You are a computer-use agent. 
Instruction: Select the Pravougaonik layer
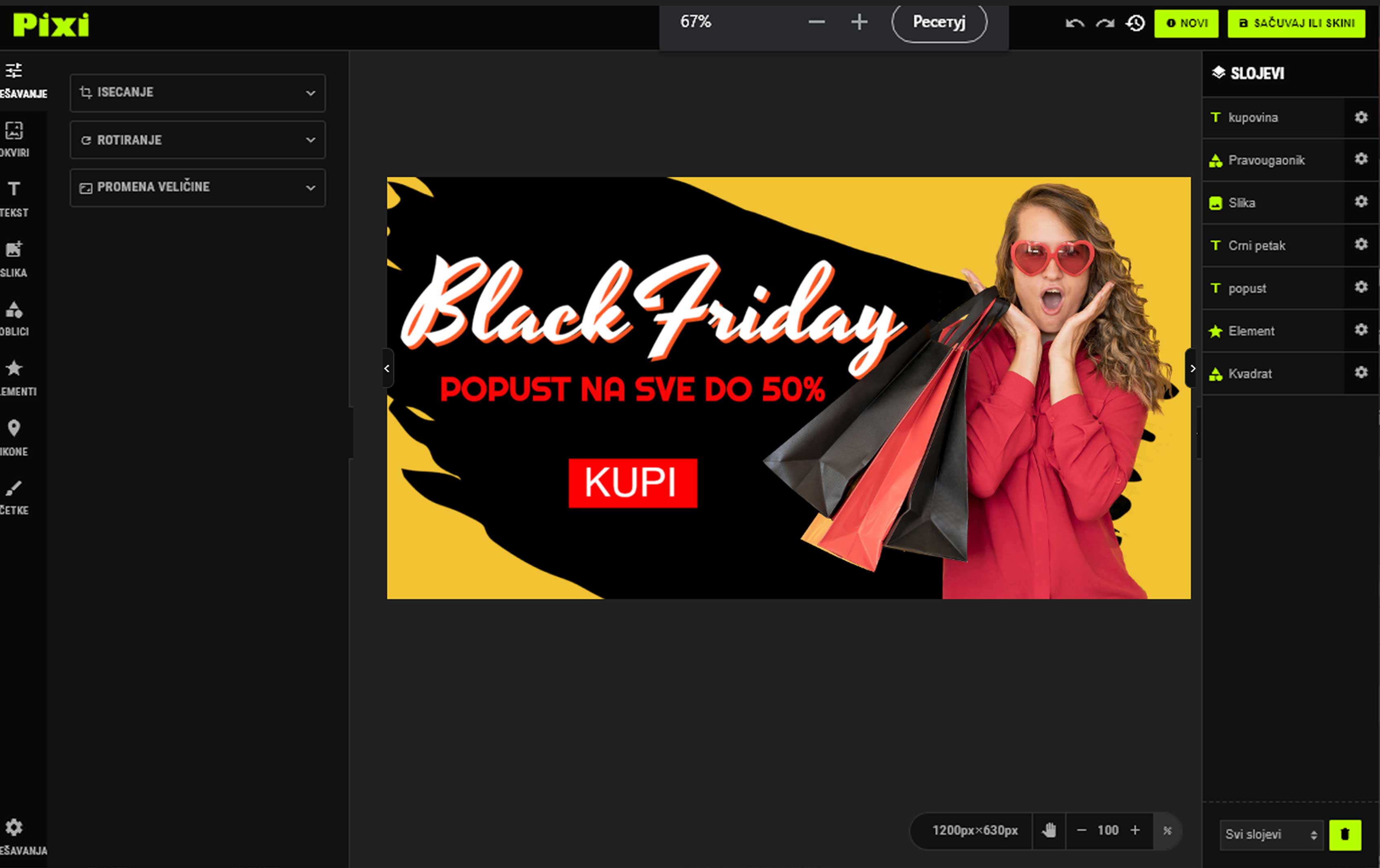pyautogui.click(x=1266, y=160)
